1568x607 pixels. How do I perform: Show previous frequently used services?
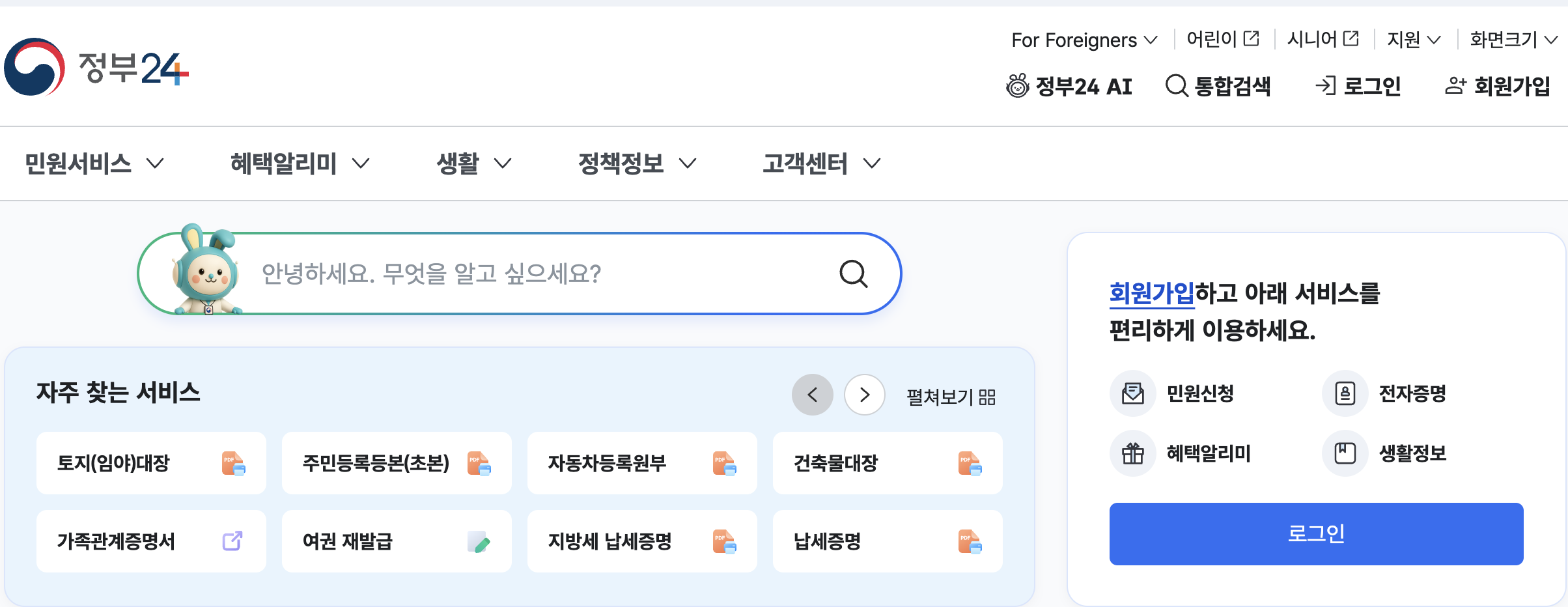coord(813,395)
